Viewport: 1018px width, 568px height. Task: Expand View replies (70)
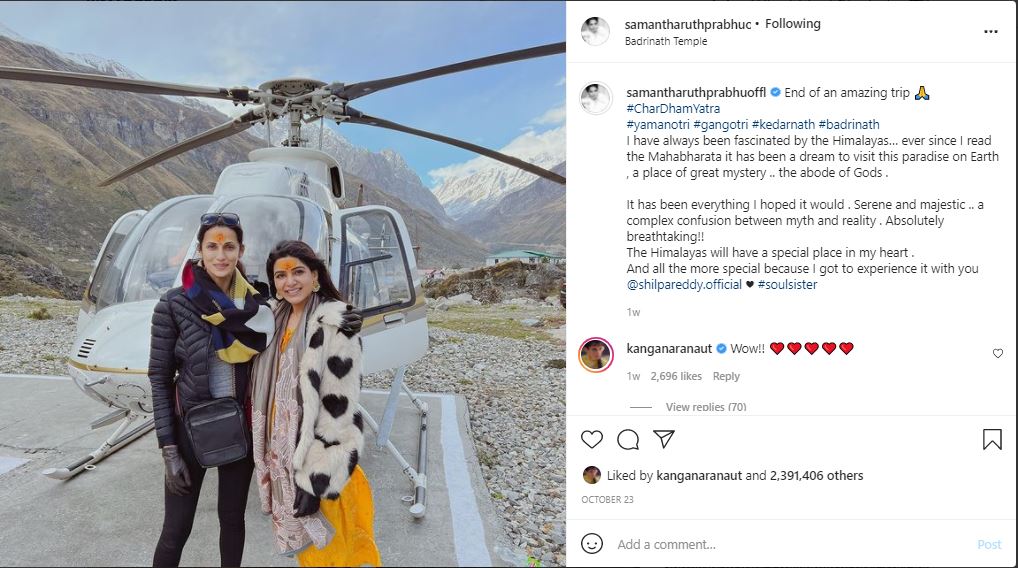706,407
